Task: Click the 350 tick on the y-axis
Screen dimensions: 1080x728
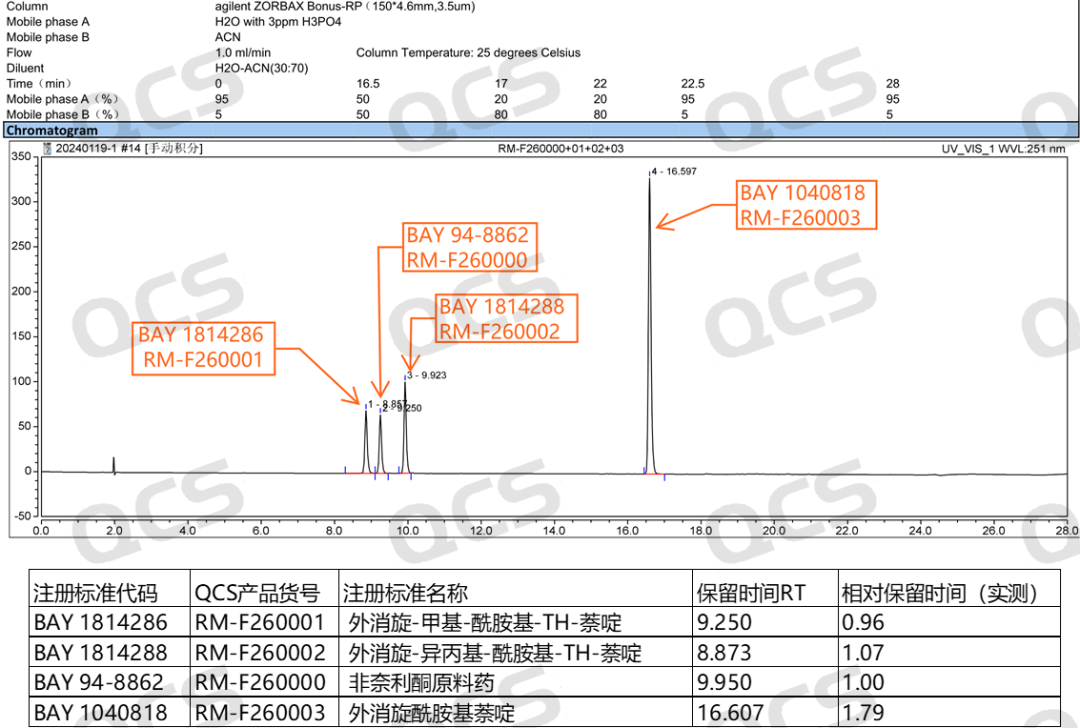Action: coord(21,157)
